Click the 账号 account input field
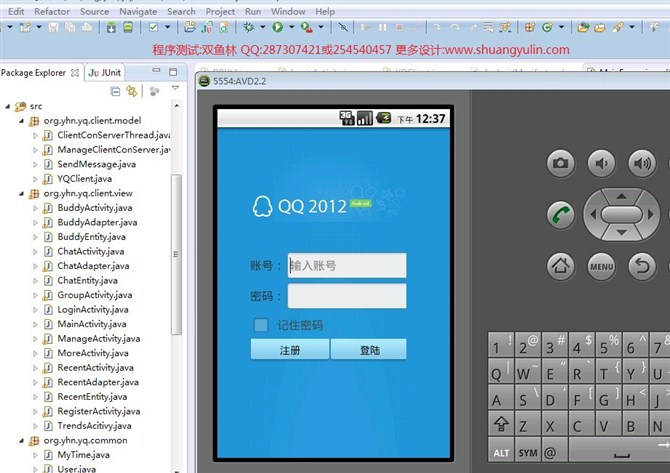Viewport: 670px width, 473px height. pyautogui.click(x=347, y=265)
